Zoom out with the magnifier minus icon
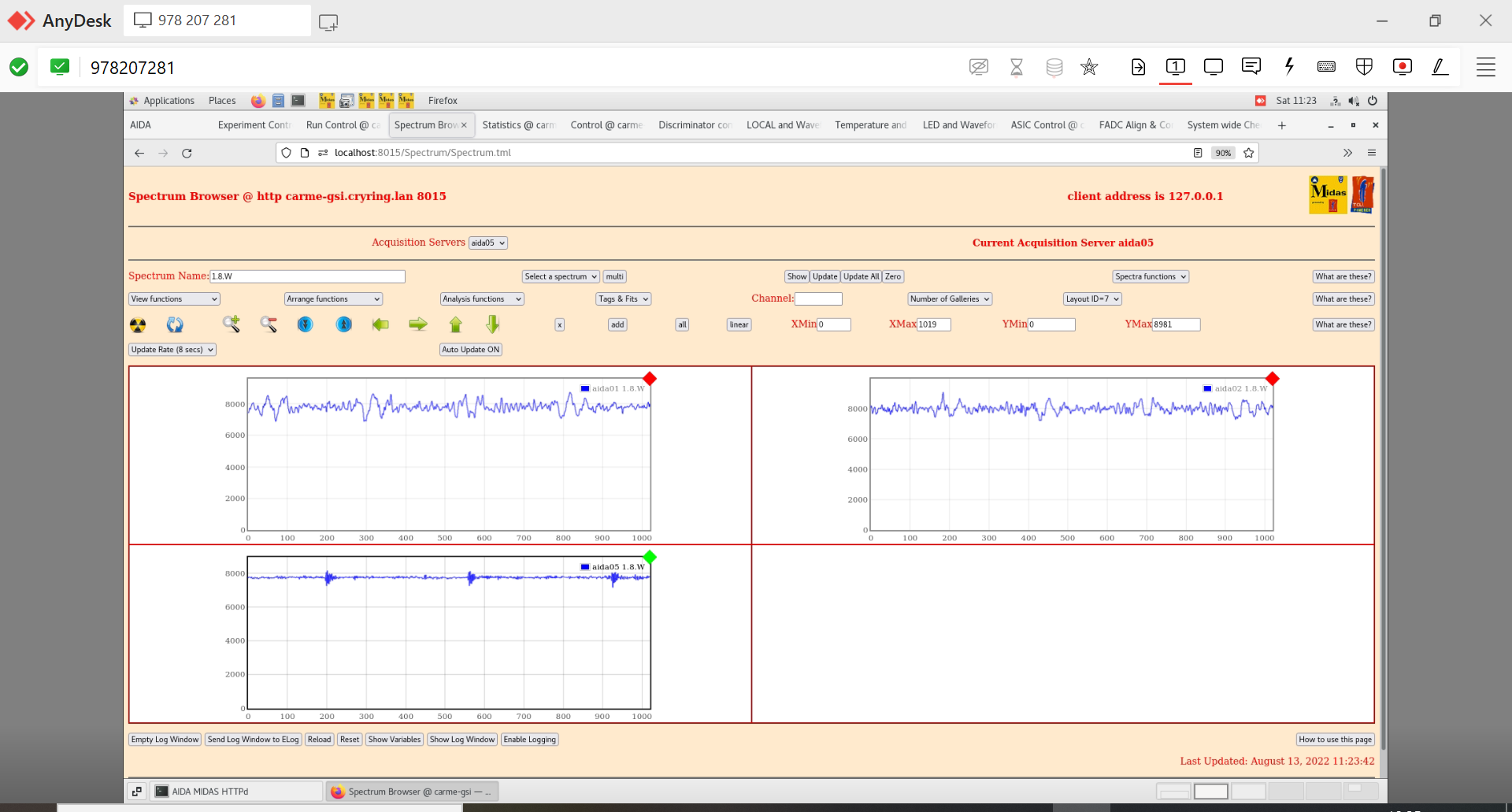The width and height of the screenshot is (1512, 812). point(269,324)
